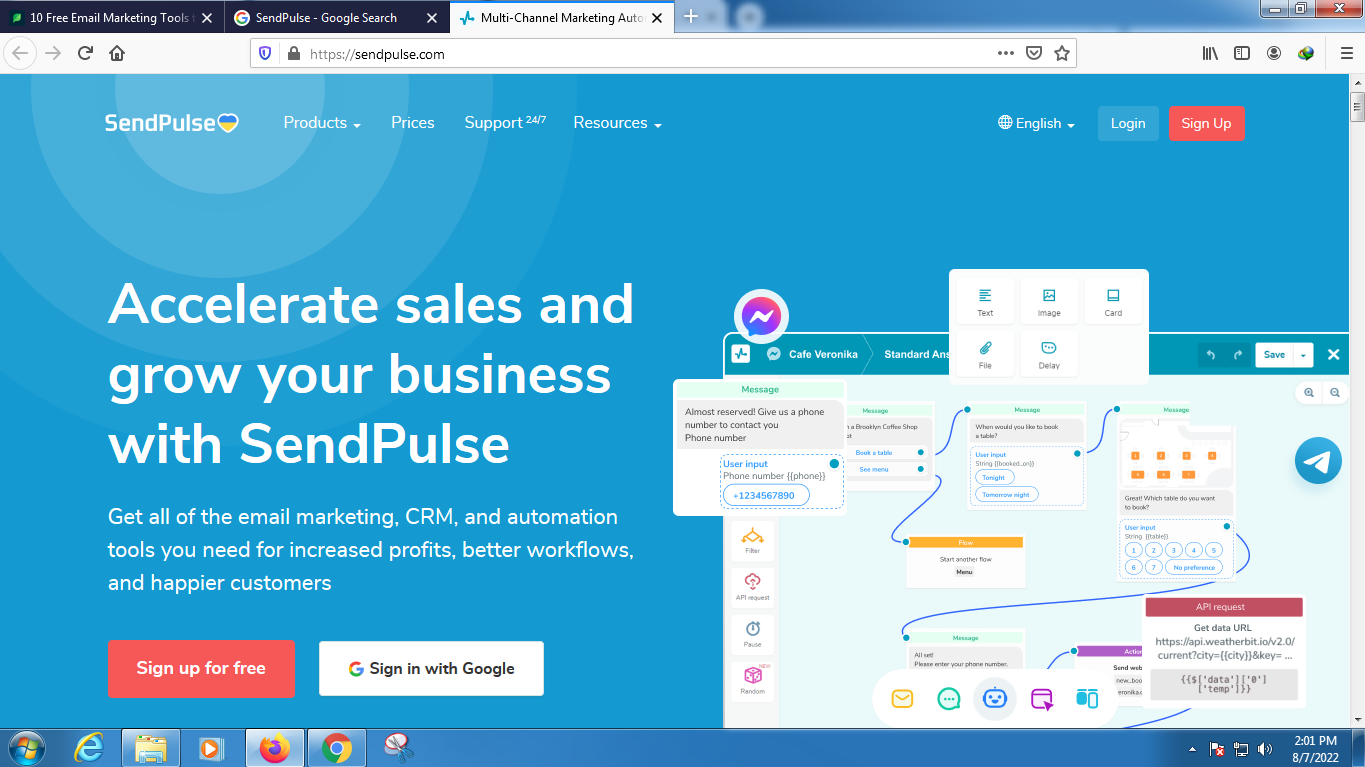Click the API request block icon
This screenshot has width=1365, height=767.
click(x=752, y=587)
